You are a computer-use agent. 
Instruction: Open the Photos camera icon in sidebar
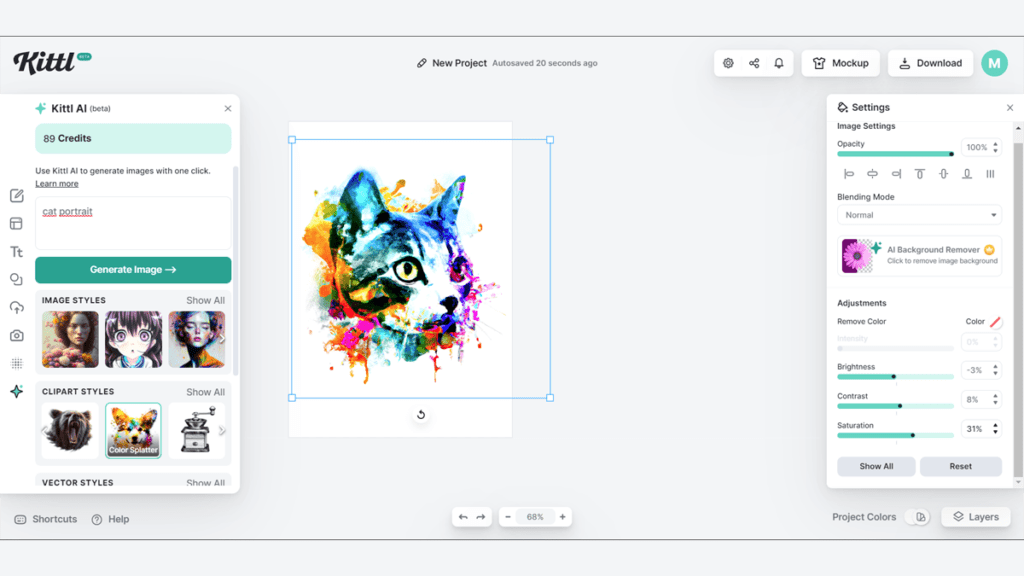coord(16,335)
